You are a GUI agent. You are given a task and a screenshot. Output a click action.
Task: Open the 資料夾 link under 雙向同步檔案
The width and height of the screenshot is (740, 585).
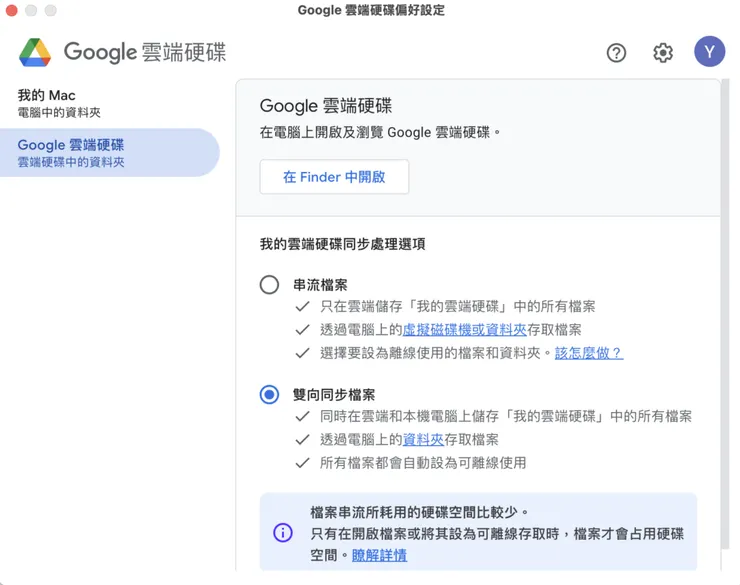[x=423, y=440]
